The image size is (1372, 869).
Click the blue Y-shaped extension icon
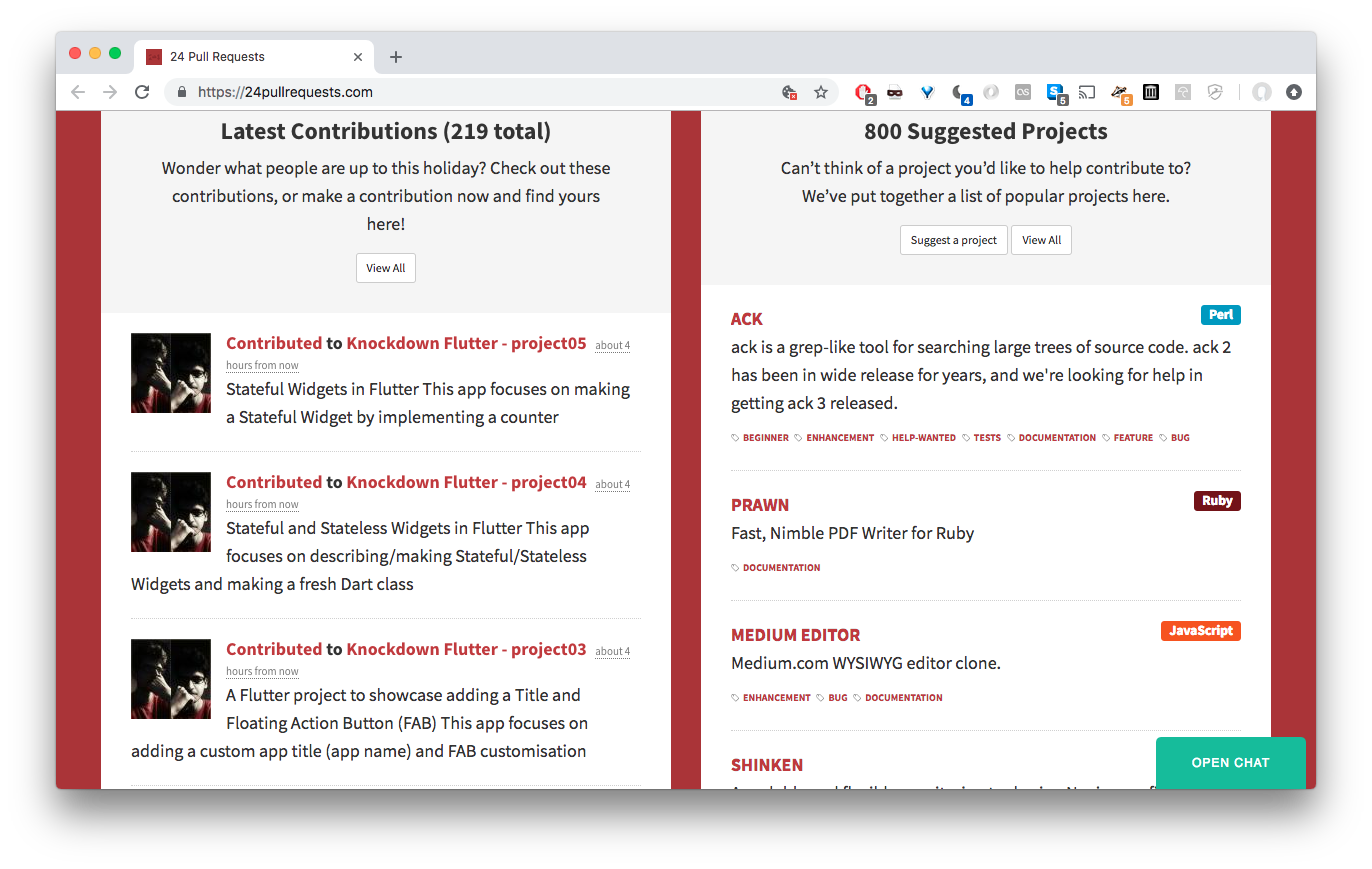tap(927, 92)
